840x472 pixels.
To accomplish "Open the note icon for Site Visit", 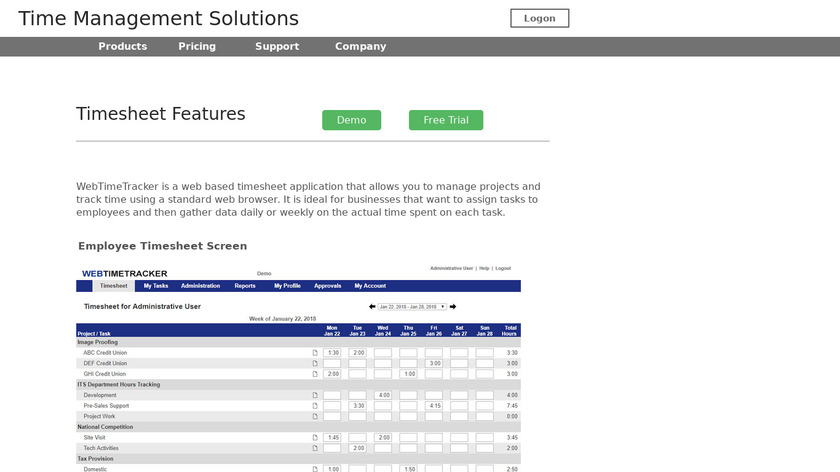I will pyautogui.click(x=315, y=437).
